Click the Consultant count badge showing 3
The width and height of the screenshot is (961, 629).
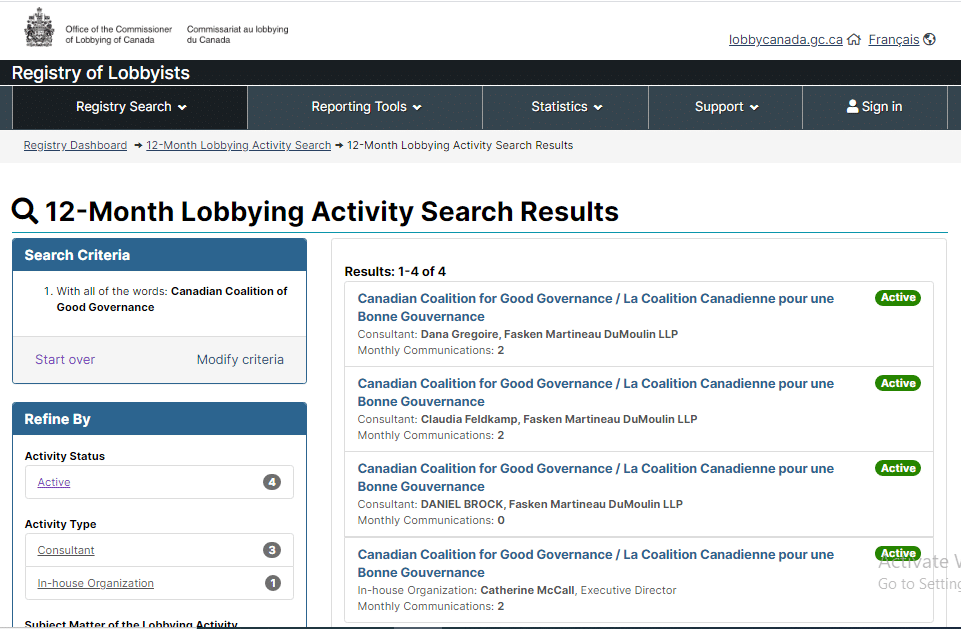(272, 550)
